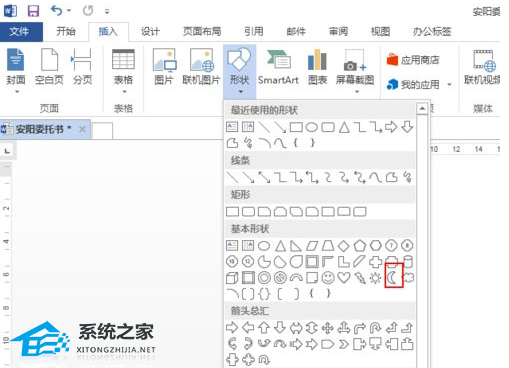
Task: Insert a SmartArt graphic
Action: 278,67
